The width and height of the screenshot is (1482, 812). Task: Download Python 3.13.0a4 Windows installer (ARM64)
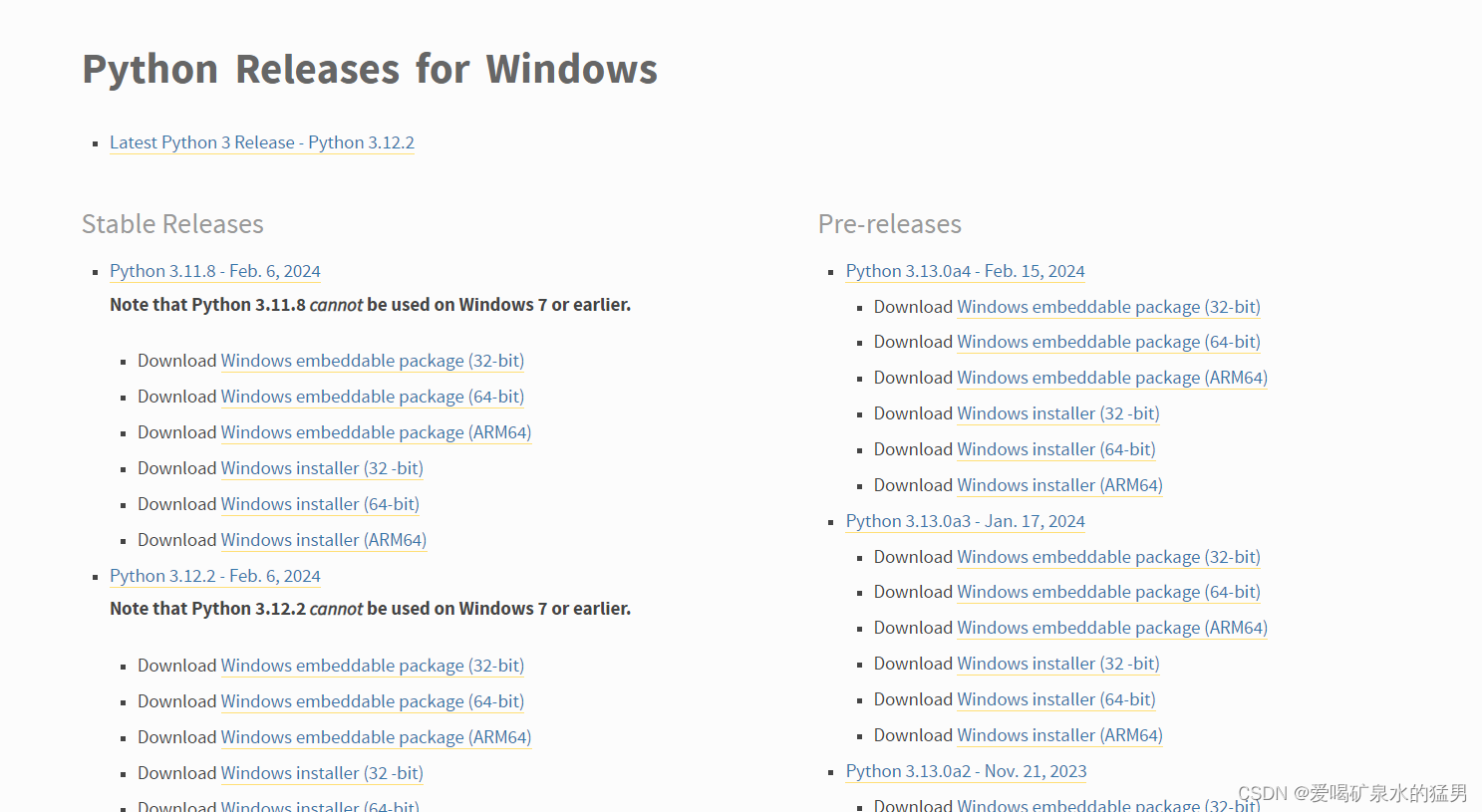1059,485
